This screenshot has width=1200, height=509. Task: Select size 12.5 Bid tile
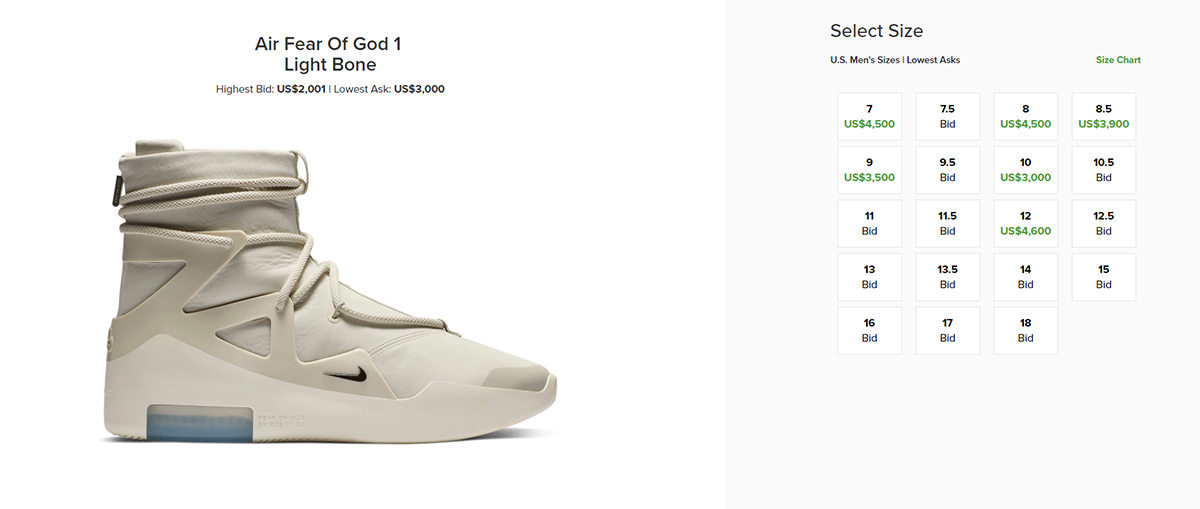coord(1103,223)
